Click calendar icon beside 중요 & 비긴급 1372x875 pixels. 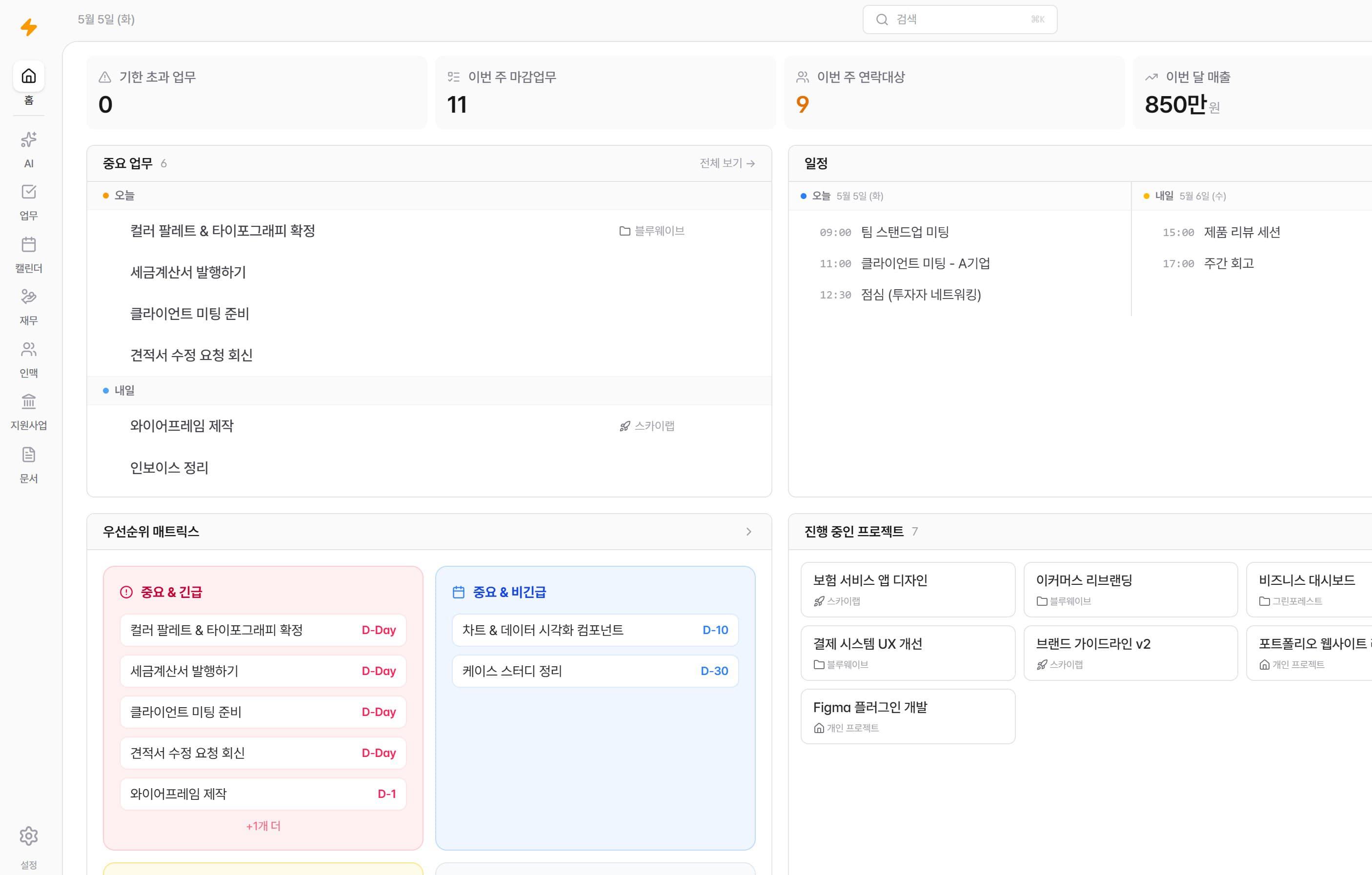458,592
